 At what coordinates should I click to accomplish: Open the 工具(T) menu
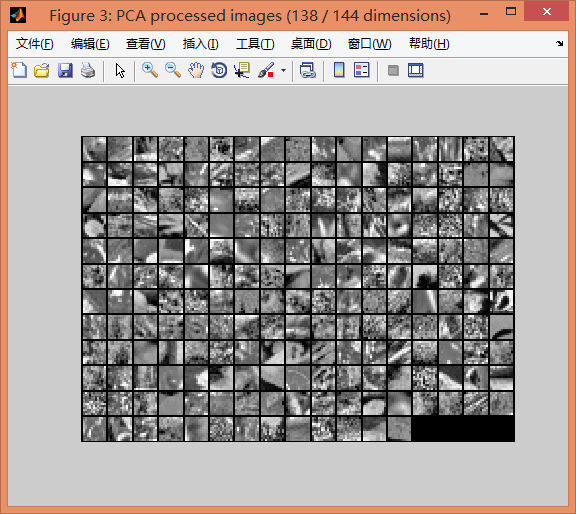tap(255, 44)
